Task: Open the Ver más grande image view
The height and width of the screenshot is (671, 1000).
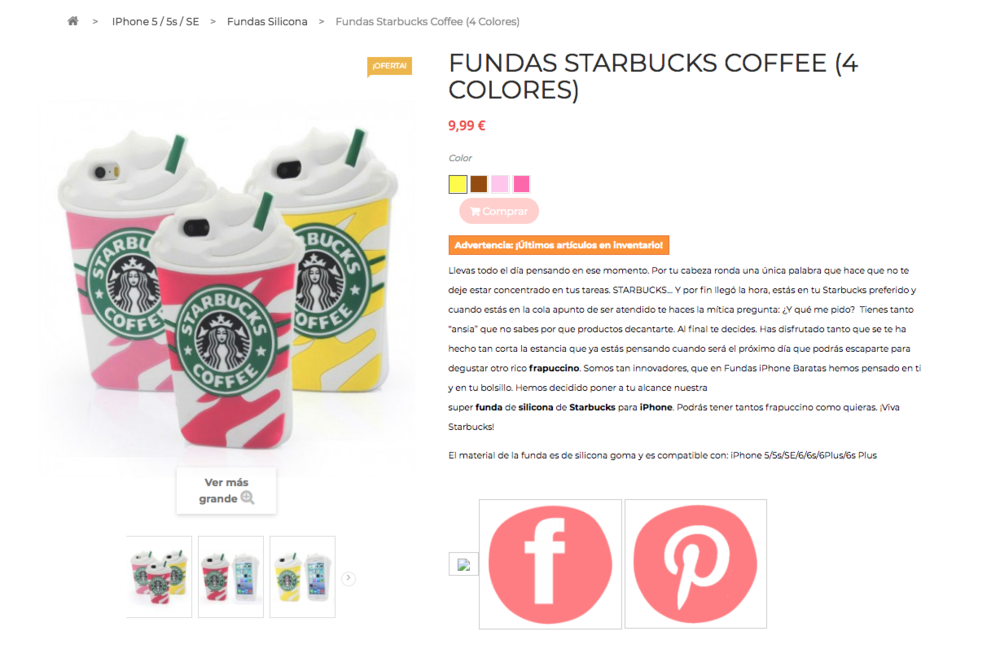Action: tap(226, 490)
